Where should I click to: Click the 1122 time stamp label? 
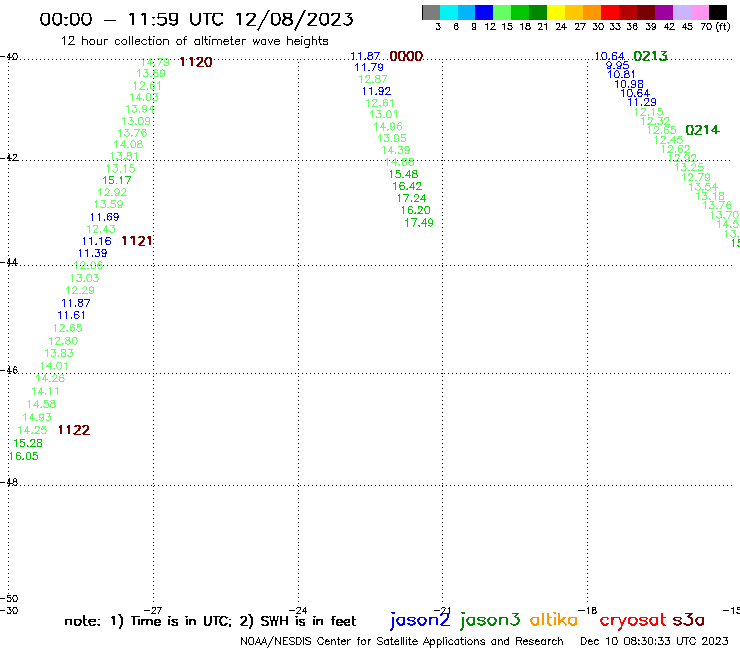point(74,430)
